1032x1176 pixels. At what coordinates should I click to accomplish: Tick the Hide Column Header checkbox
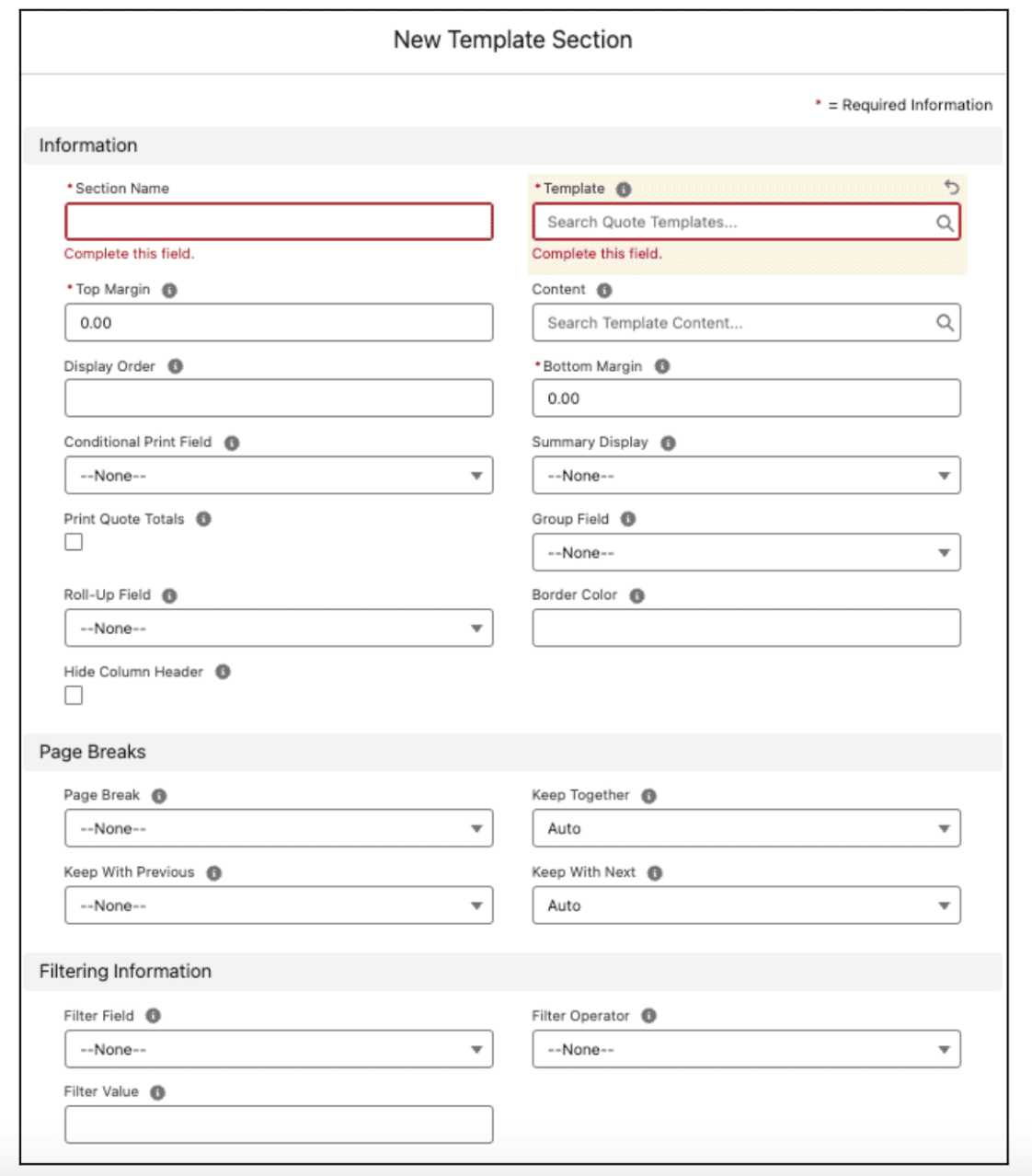(x=74, y=696)
